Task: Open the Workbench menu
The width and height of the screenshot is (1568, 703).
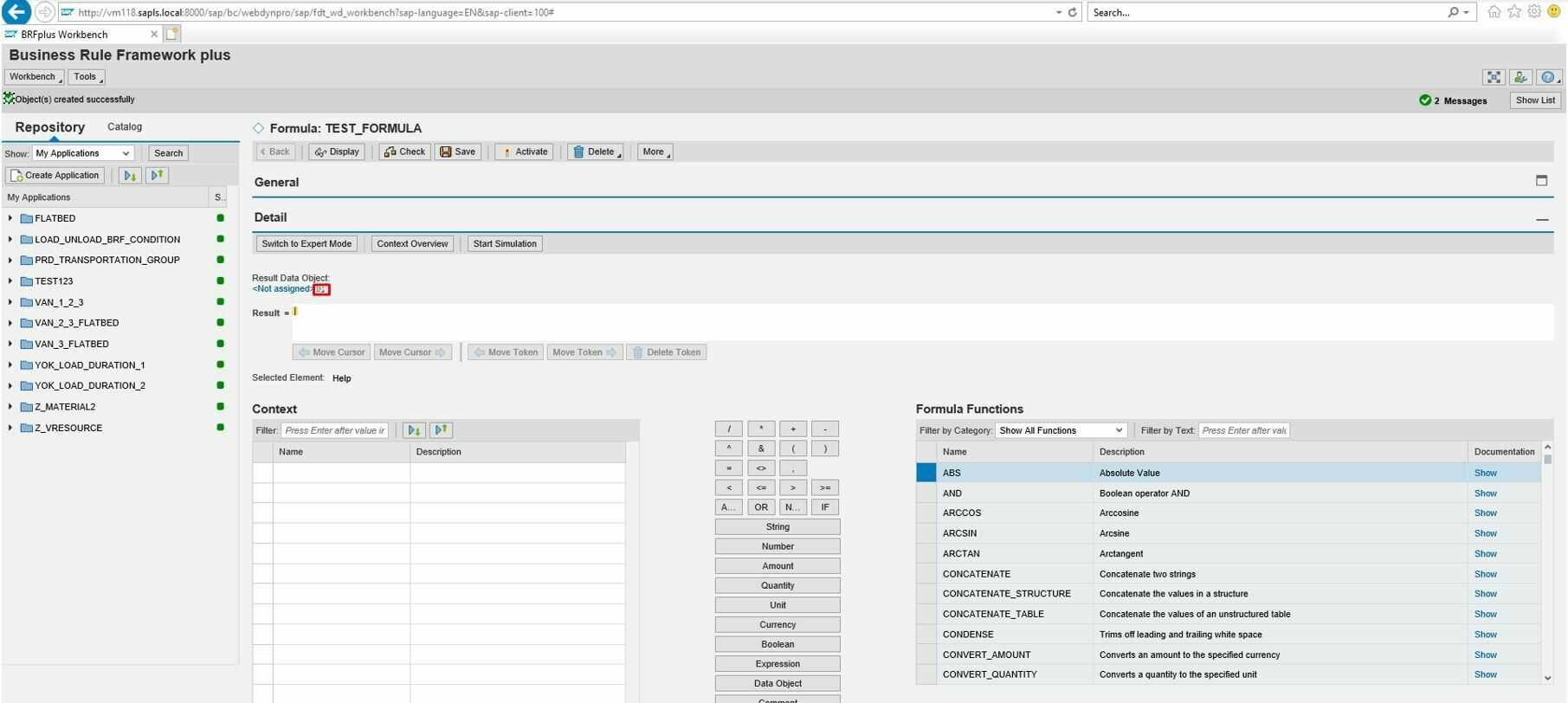Action: click(x=34, y=77)
